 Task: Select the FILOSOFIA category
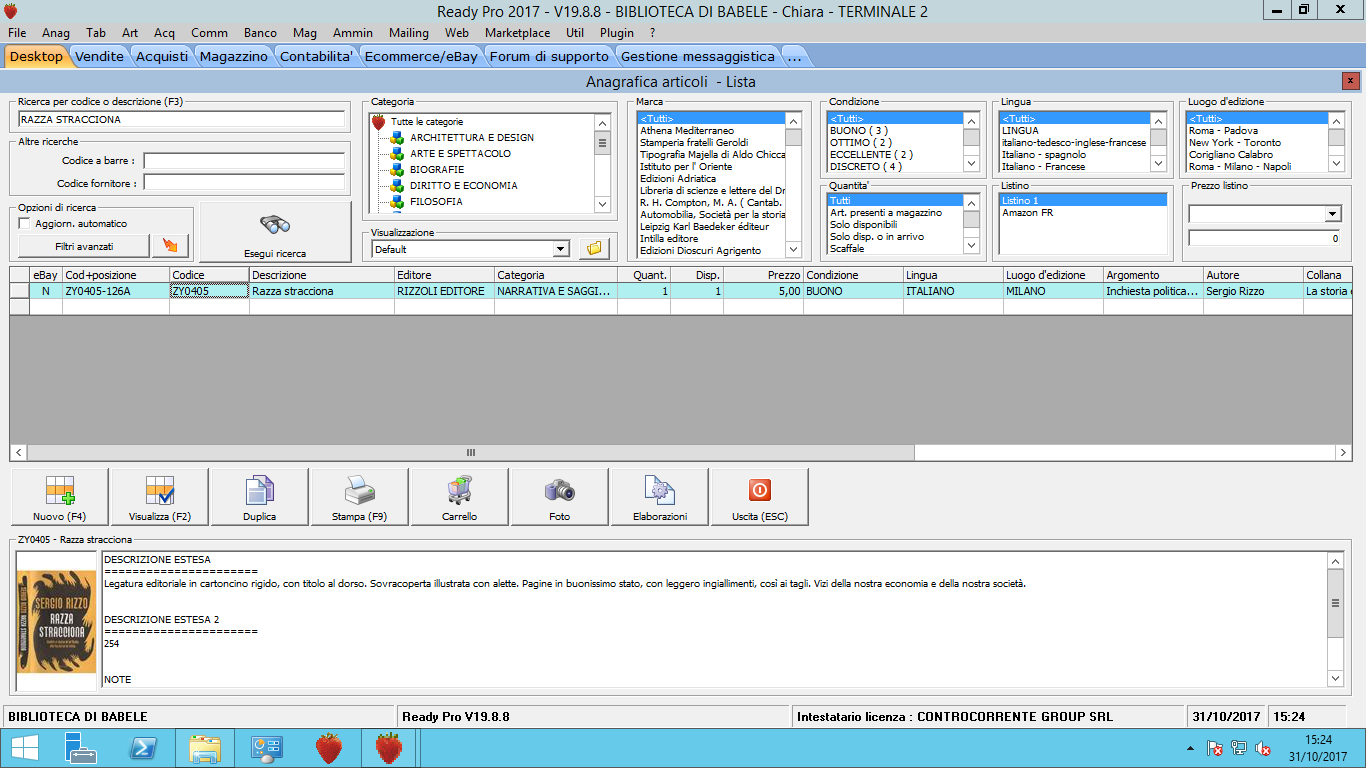(x=436, y=202)
